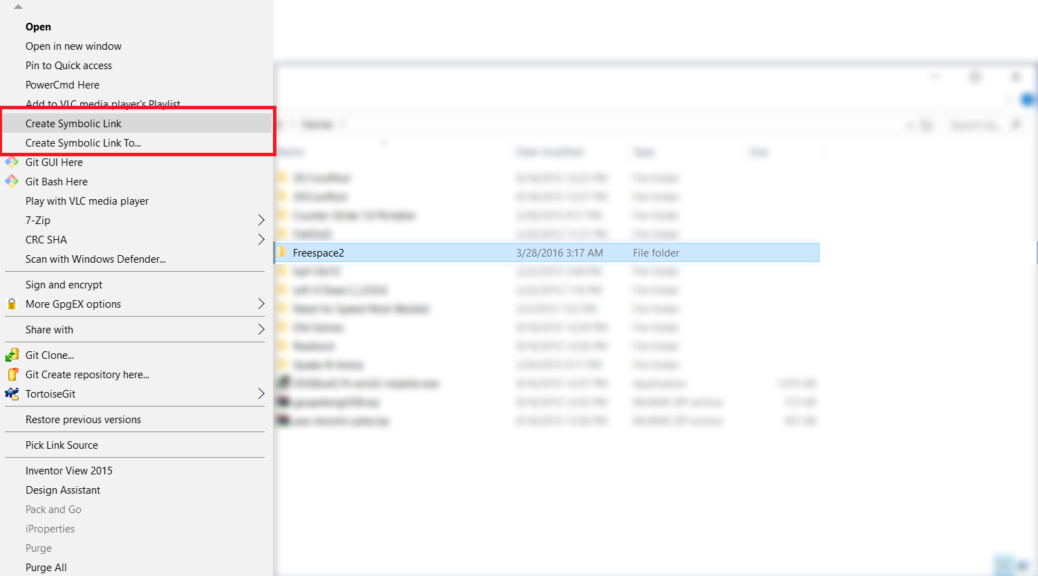This screenshot has height=576, width=1038.
Task: Click the Git Create repository icon
Action: 12,374
